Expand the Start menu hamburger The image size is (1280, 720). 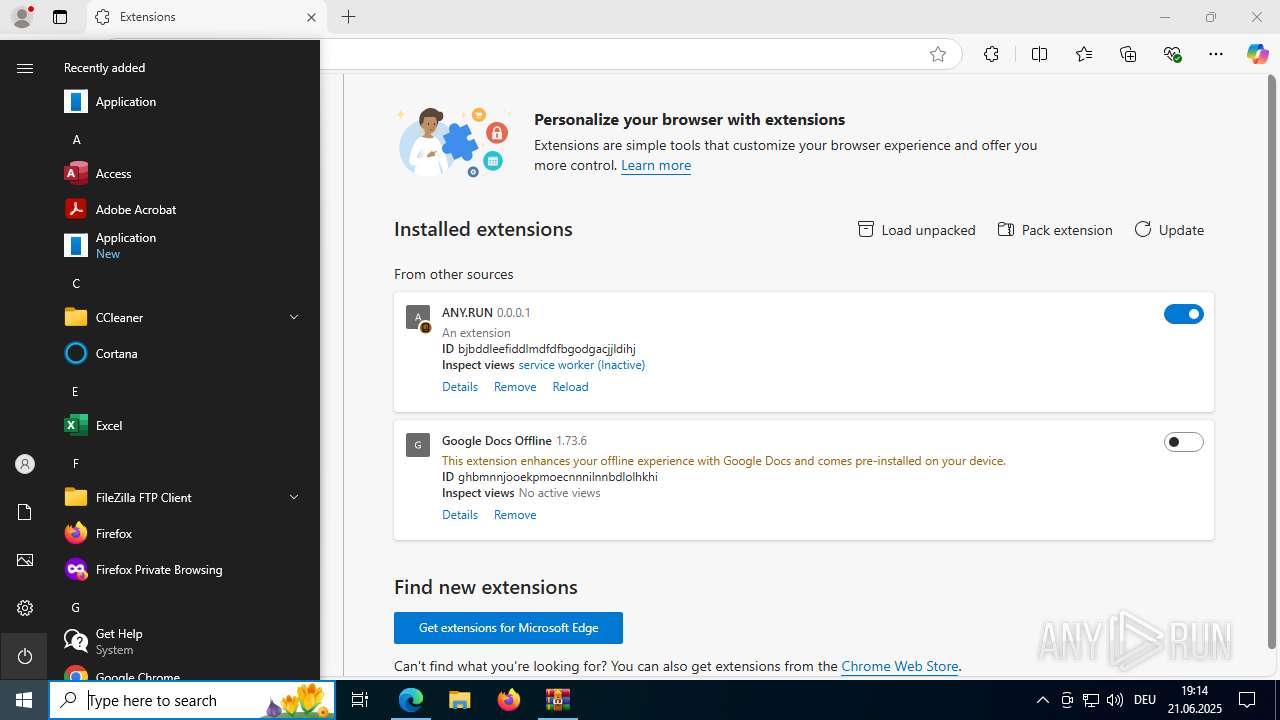pyautogui.click(x=25, y=68)
